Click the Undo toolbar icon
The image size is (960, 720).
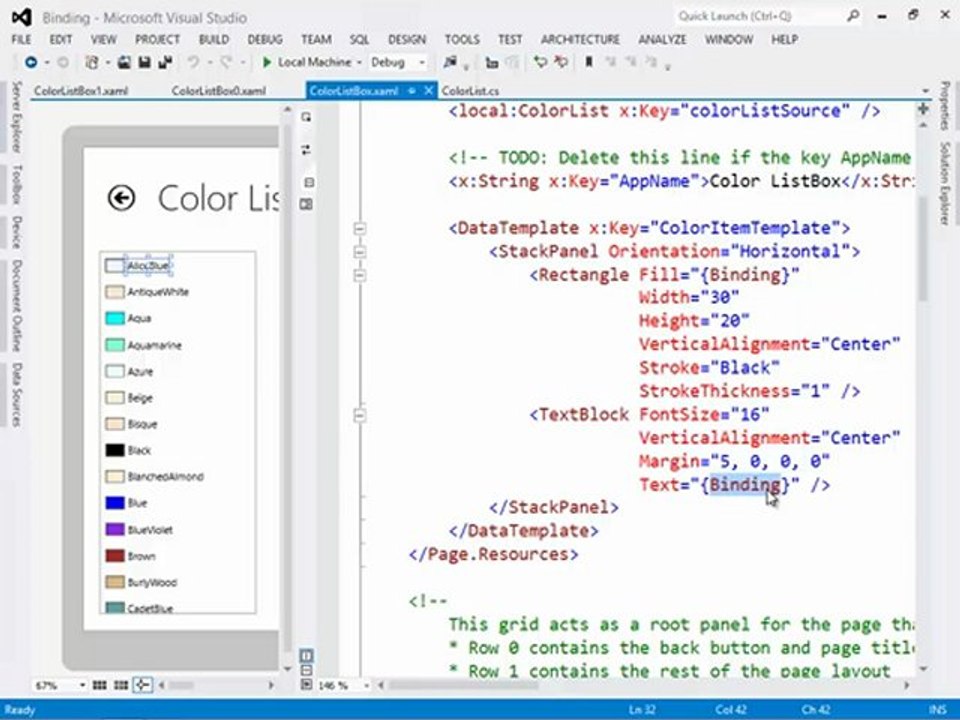(193, 62)
